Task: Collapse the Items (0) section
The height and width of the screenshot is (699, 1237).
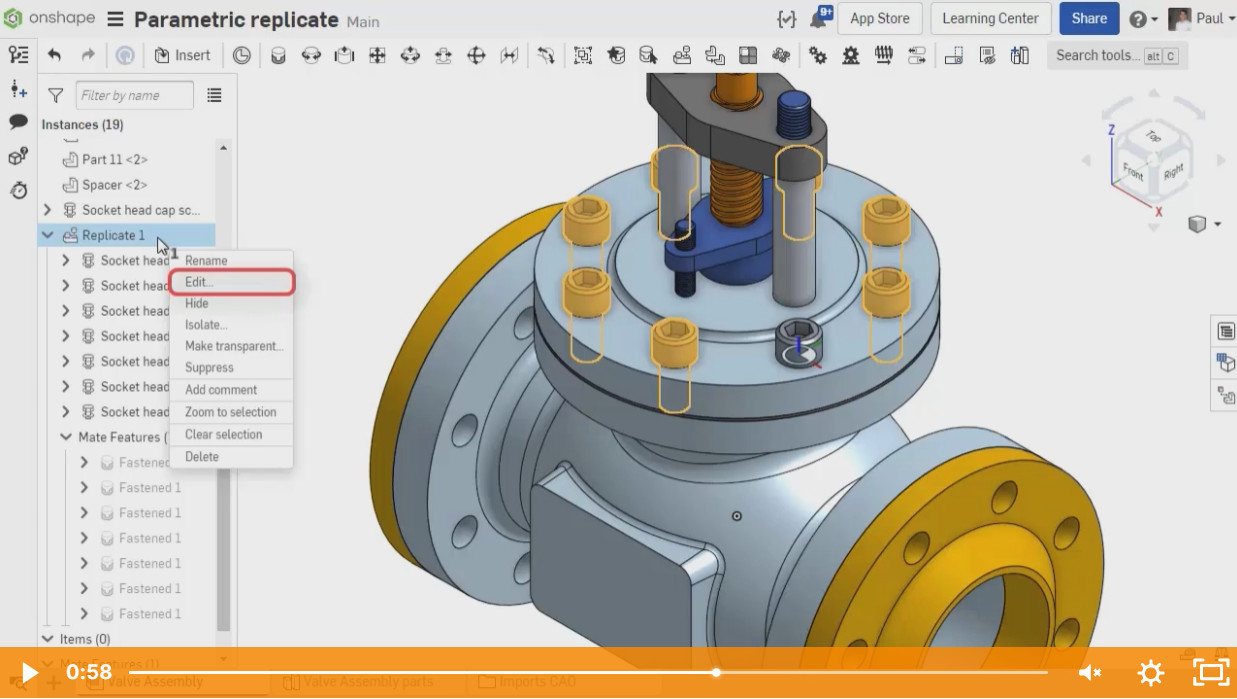Action: pos(47,639)
